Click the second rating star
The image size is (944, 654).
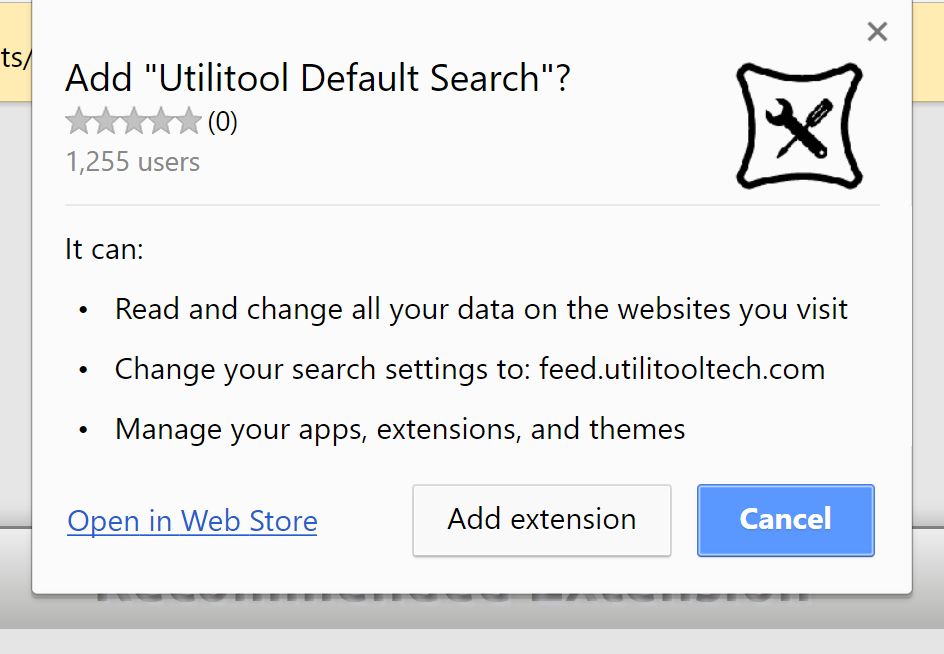106,122
